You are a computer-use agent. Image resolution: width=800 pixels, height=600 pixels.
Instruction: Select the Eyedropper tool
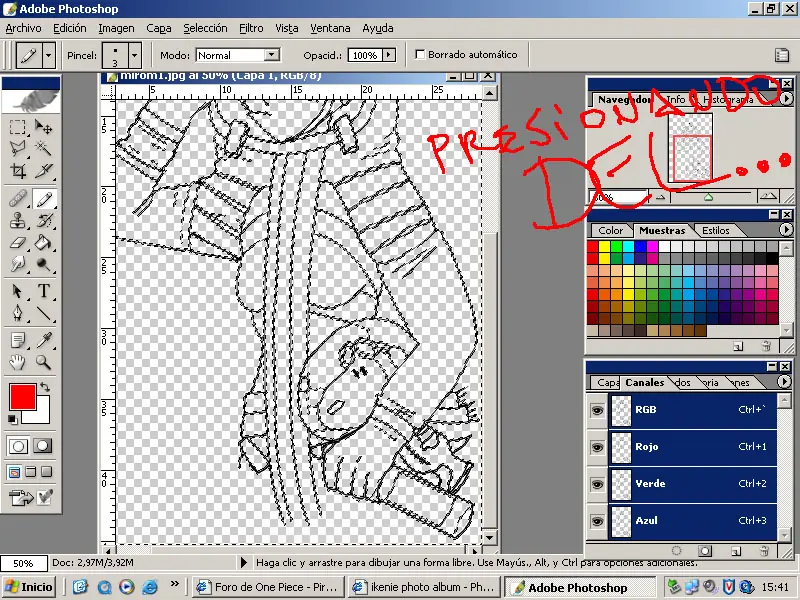coord(44,340)
